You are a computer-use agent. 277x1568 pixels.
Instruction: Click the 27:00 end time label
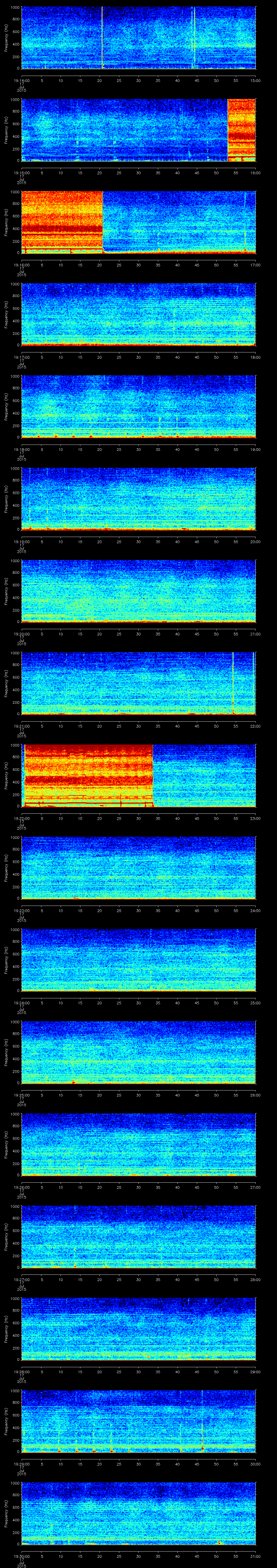point(256,1187)
